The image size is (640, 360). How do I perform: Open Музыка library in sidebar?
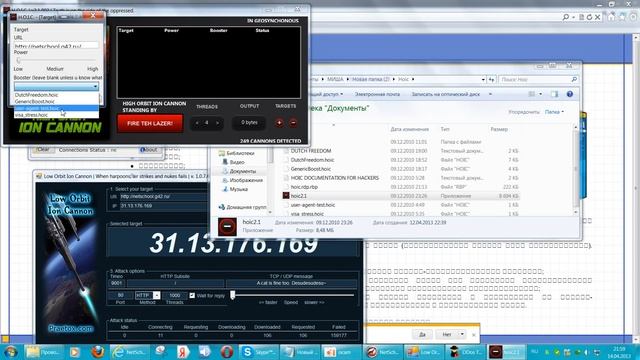pyautogui.click(x=238, y=189)
